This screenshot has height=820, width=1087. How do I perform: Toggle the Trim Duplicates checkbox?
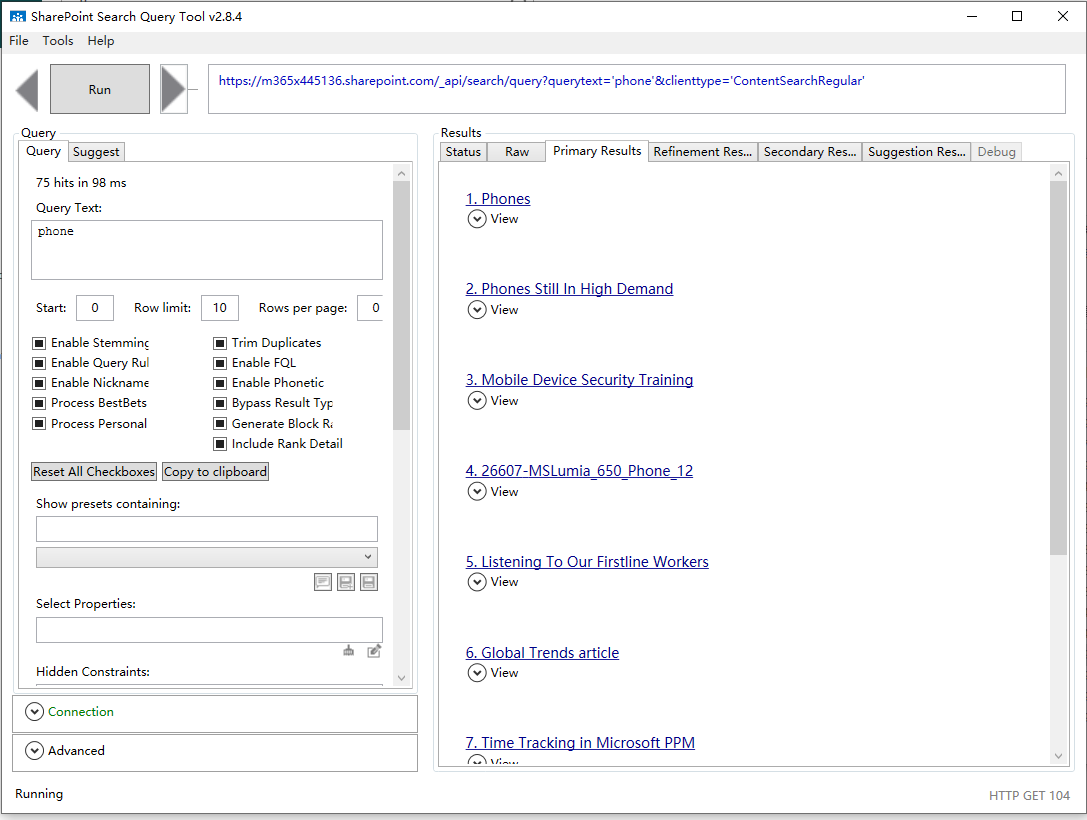pos(220,342)
